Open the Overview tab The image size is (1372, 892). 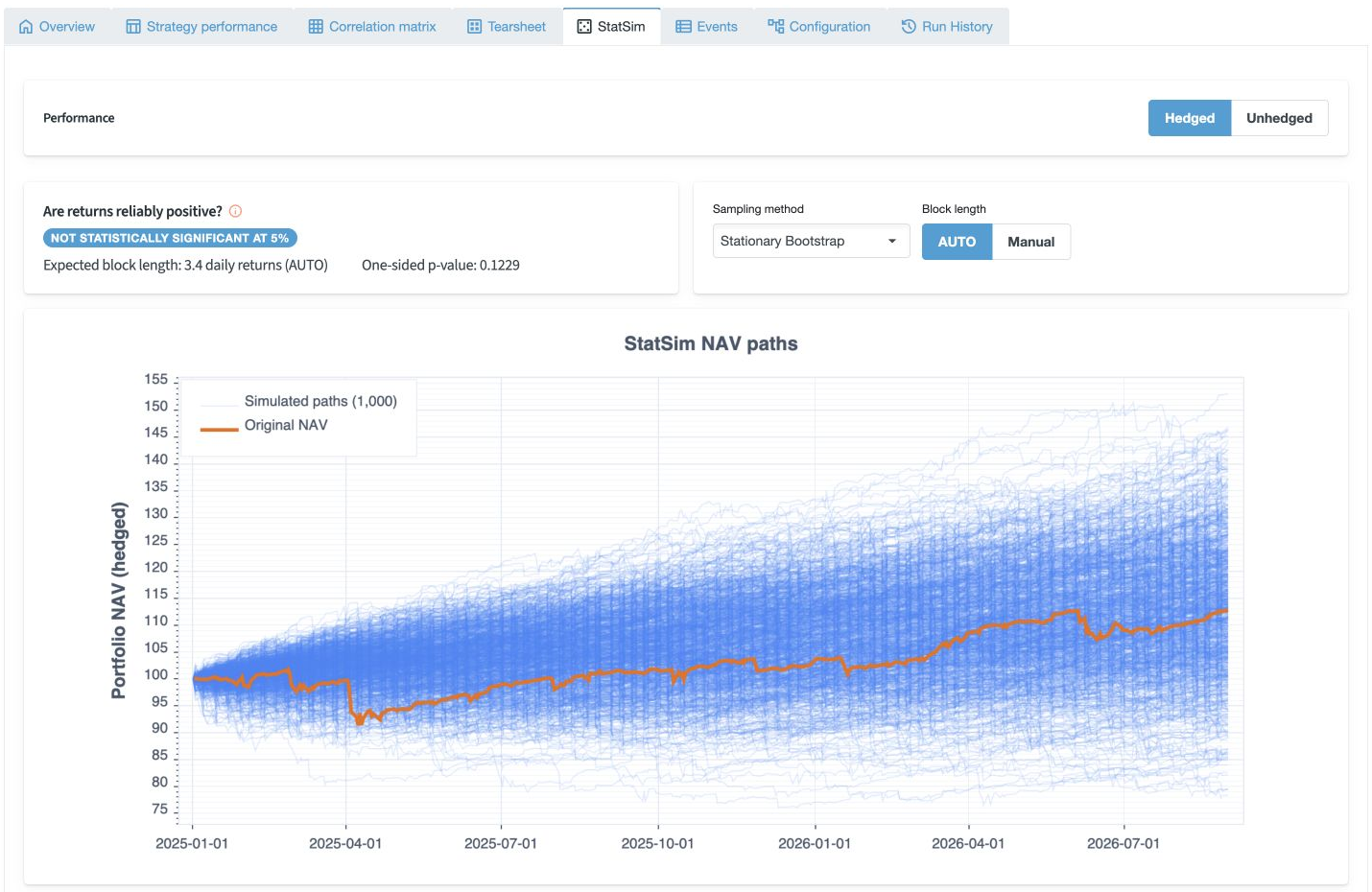tap(58, 27)
